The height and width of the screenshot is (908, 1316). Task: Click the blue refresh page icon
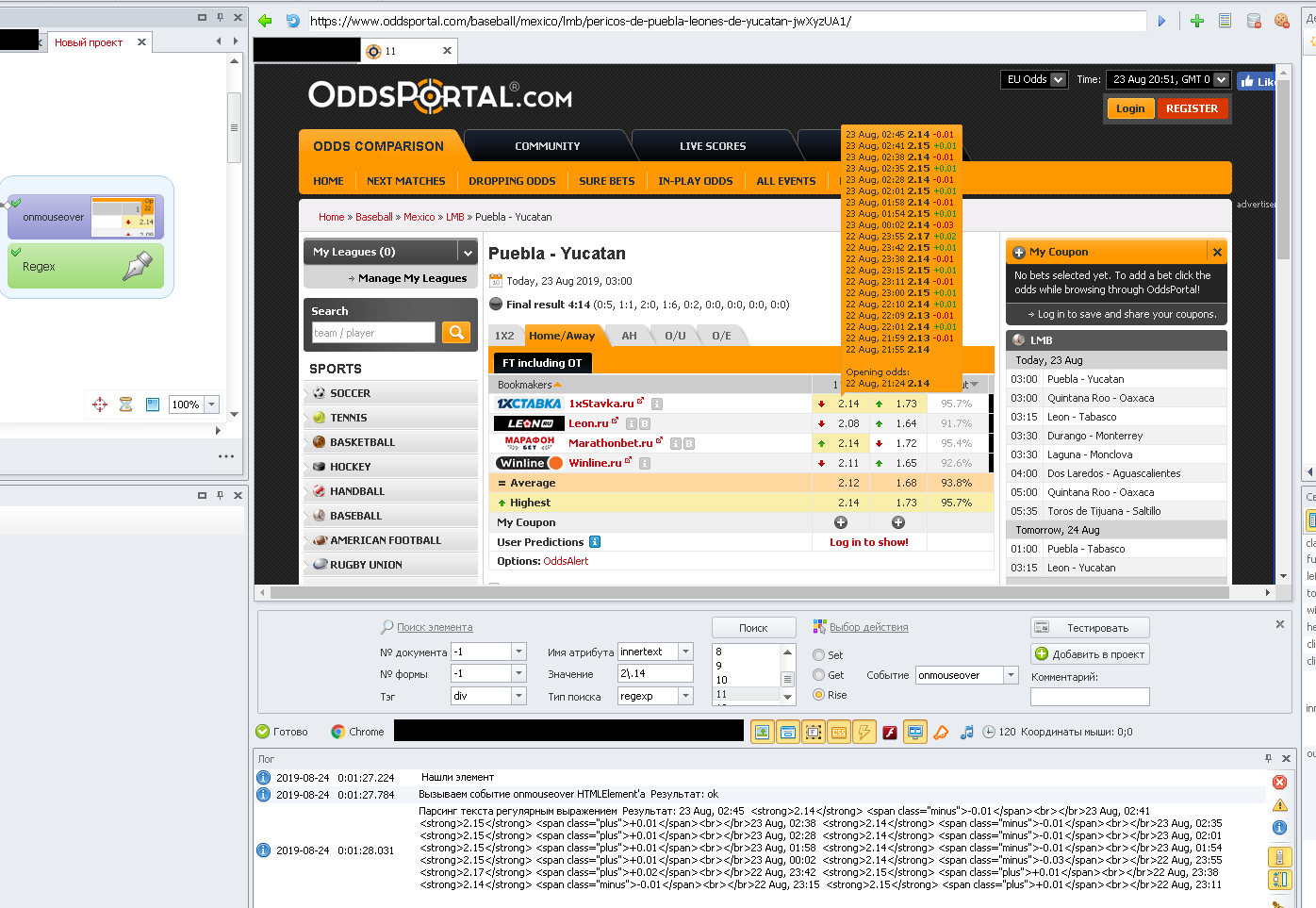[x=292, y=21]
